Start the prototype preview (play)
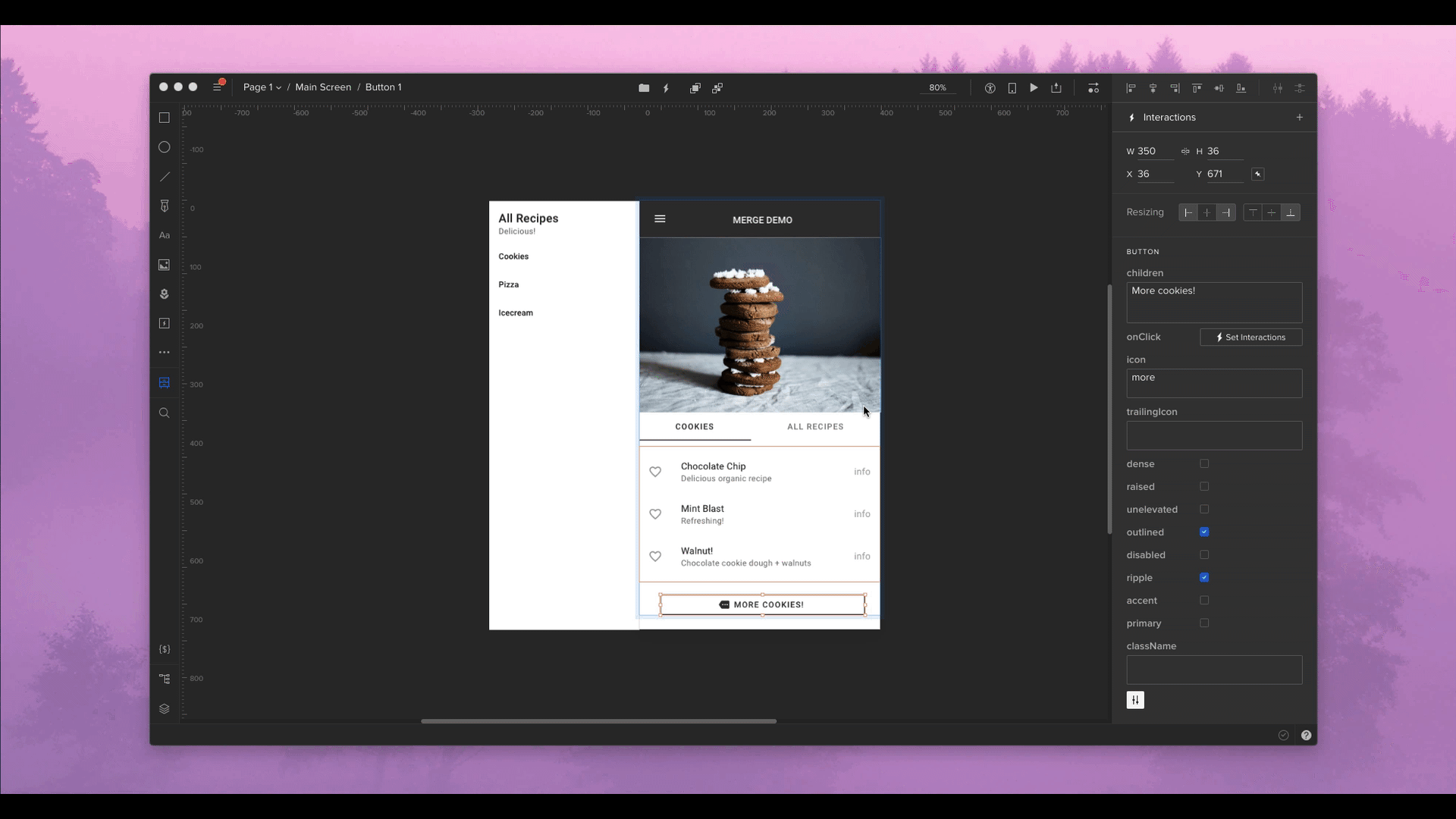The height and width of the screenshot is (819, 1456). (x=1034, y=88)
